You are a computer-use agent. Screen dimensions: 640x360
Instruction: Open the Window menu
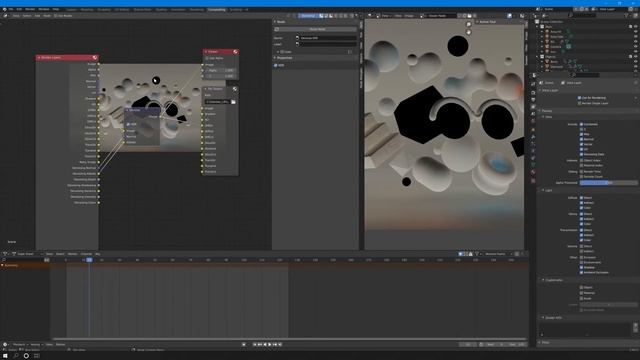pyautogui.click(x=44, y=9)
